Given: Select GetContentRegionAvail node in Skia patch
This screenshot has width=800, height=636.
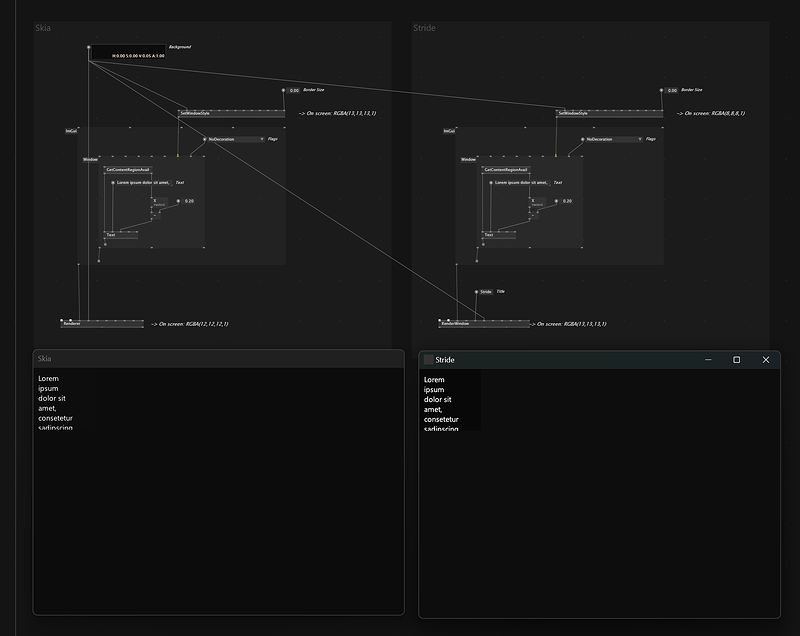Looking at the screenshot, I should click(127, 170).
